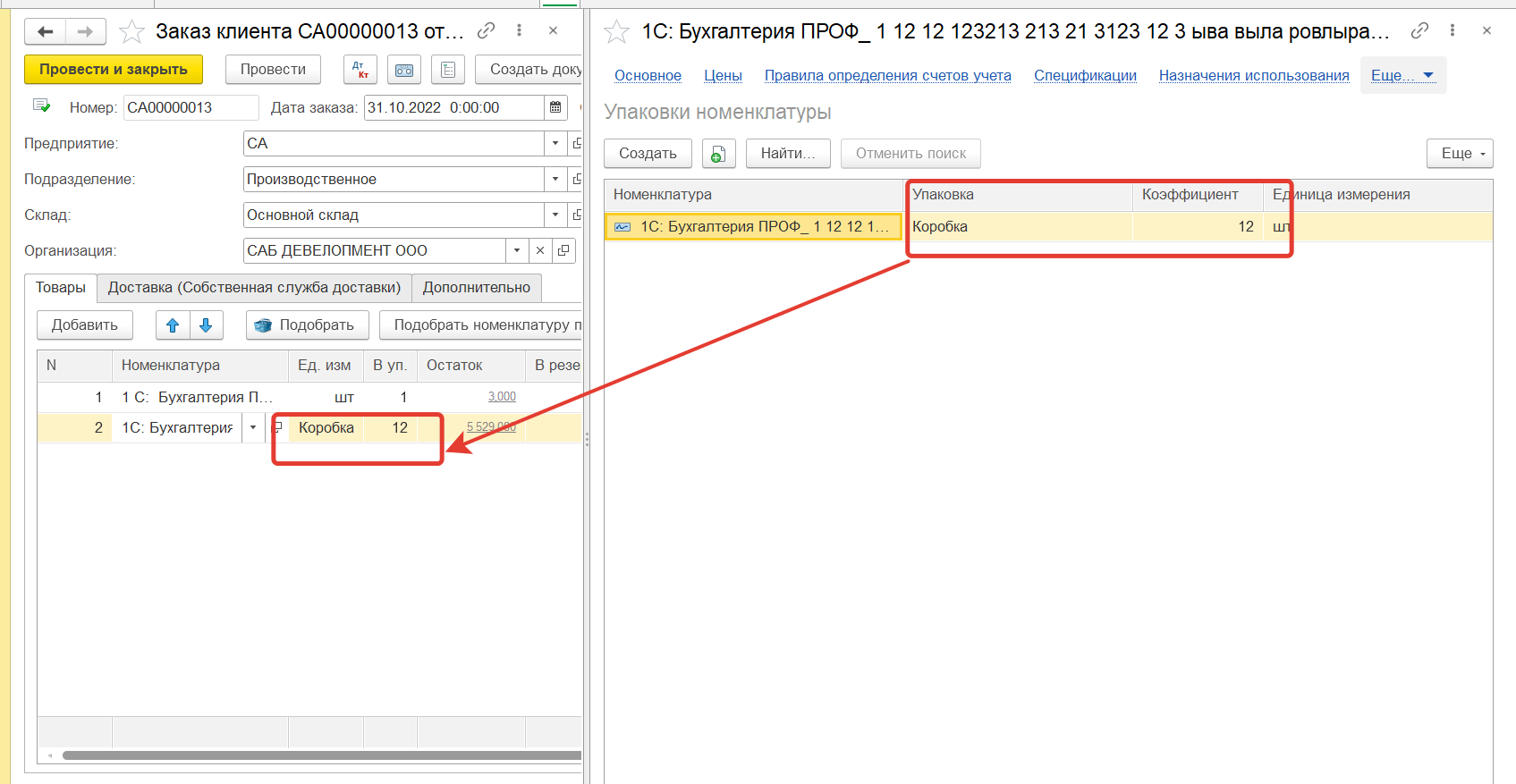The height and width of the screenshot is (784, 1516).
Task: Go to Основное section link
Action: coord(648,76)
